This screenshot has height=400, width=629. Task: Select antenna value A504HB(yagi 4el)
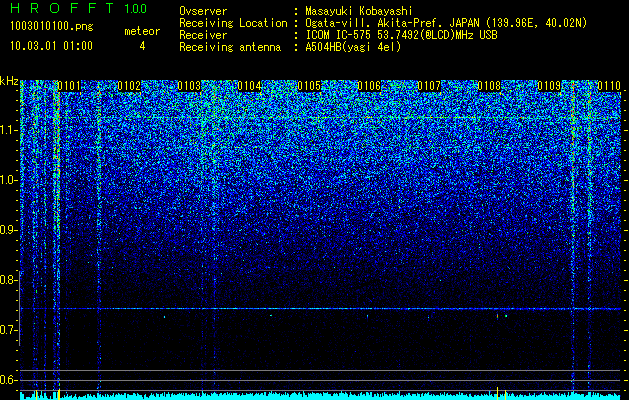pos(353,47)
